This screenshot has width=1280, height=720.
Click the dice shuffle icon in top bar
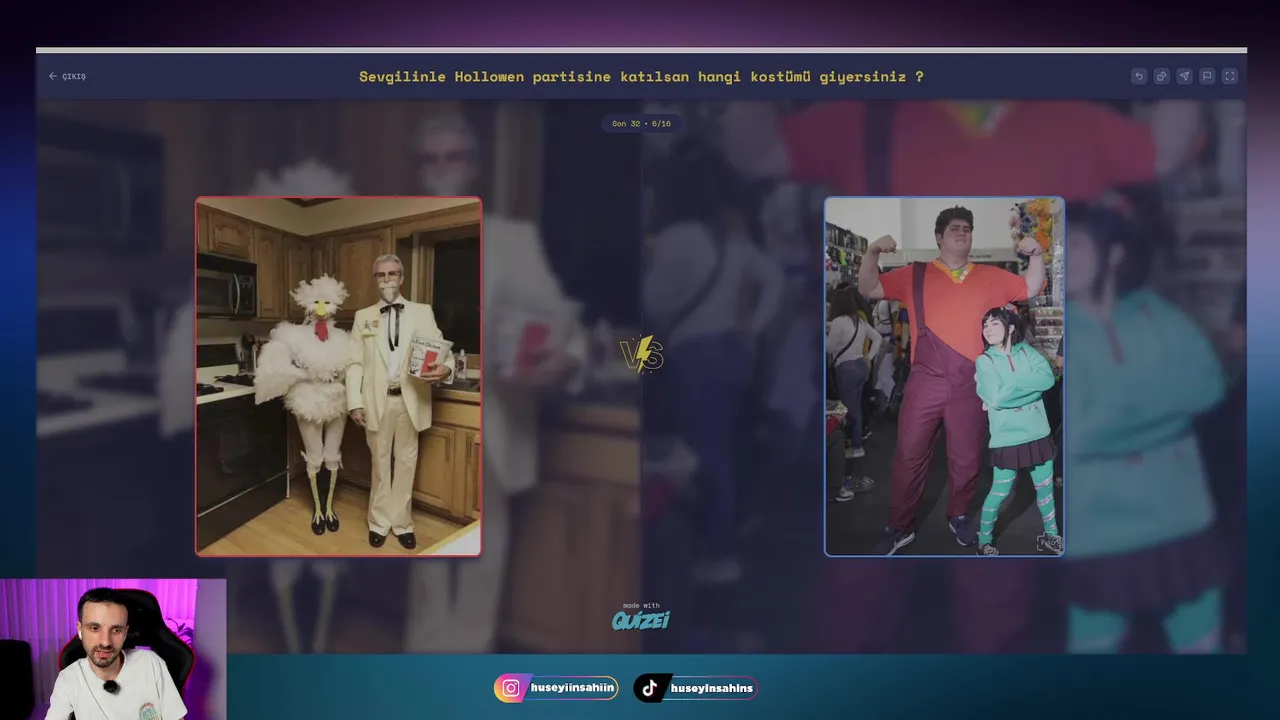coord(1161,76)
